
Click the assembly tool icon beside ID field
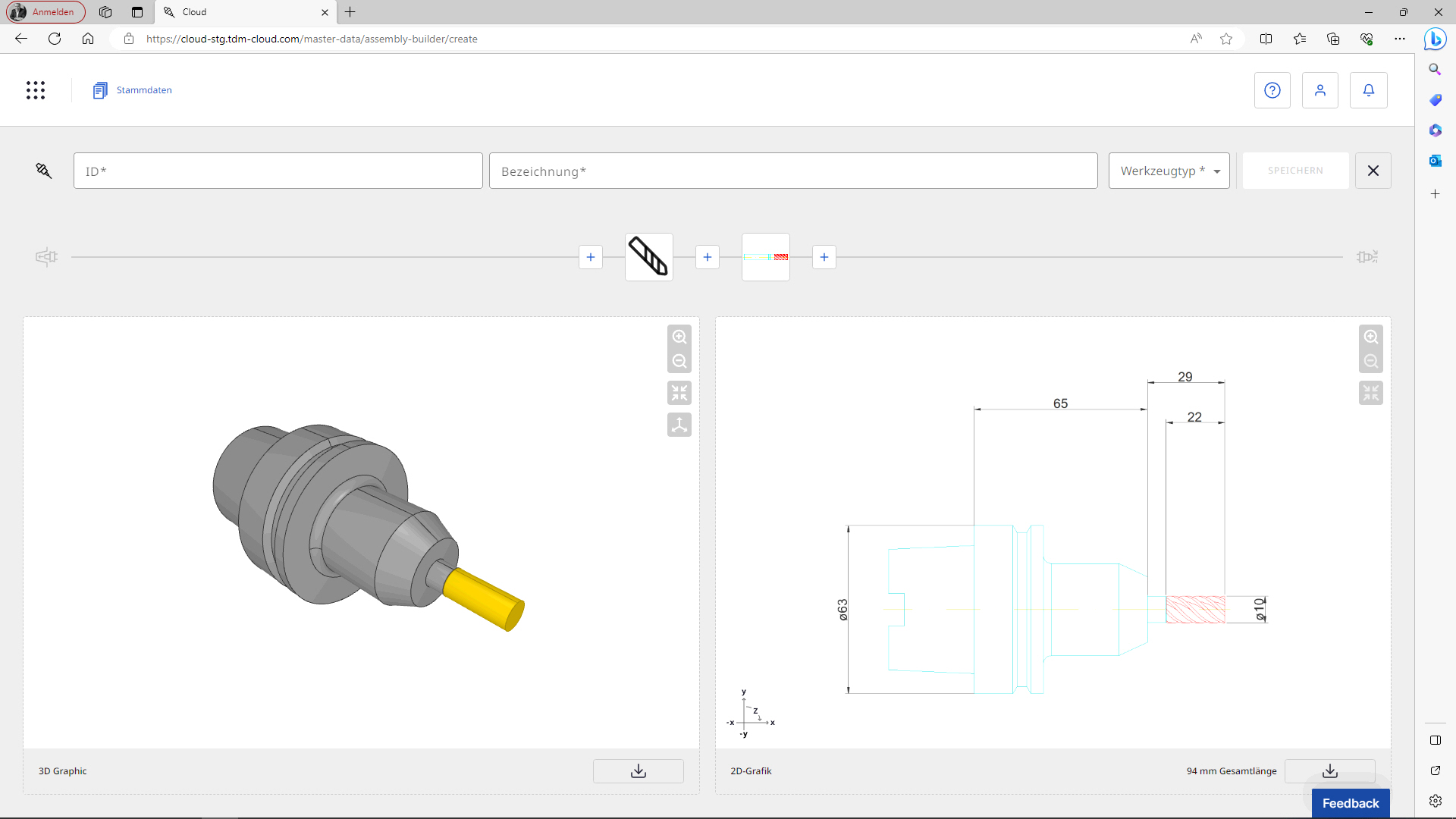[x=44, y=171]
